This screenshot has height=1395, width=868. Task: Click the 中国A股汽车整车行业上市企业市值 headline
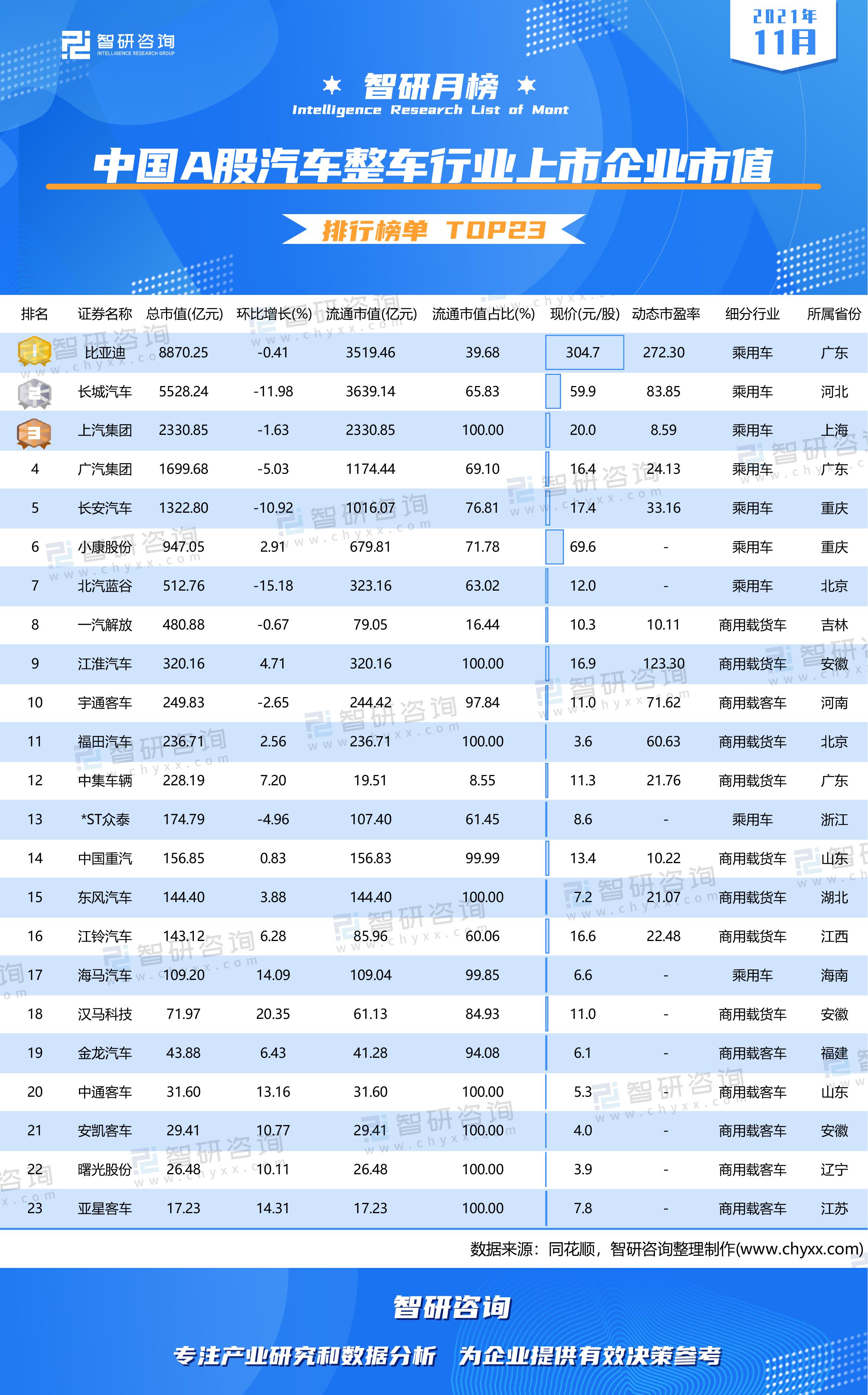tap(433, 166)
